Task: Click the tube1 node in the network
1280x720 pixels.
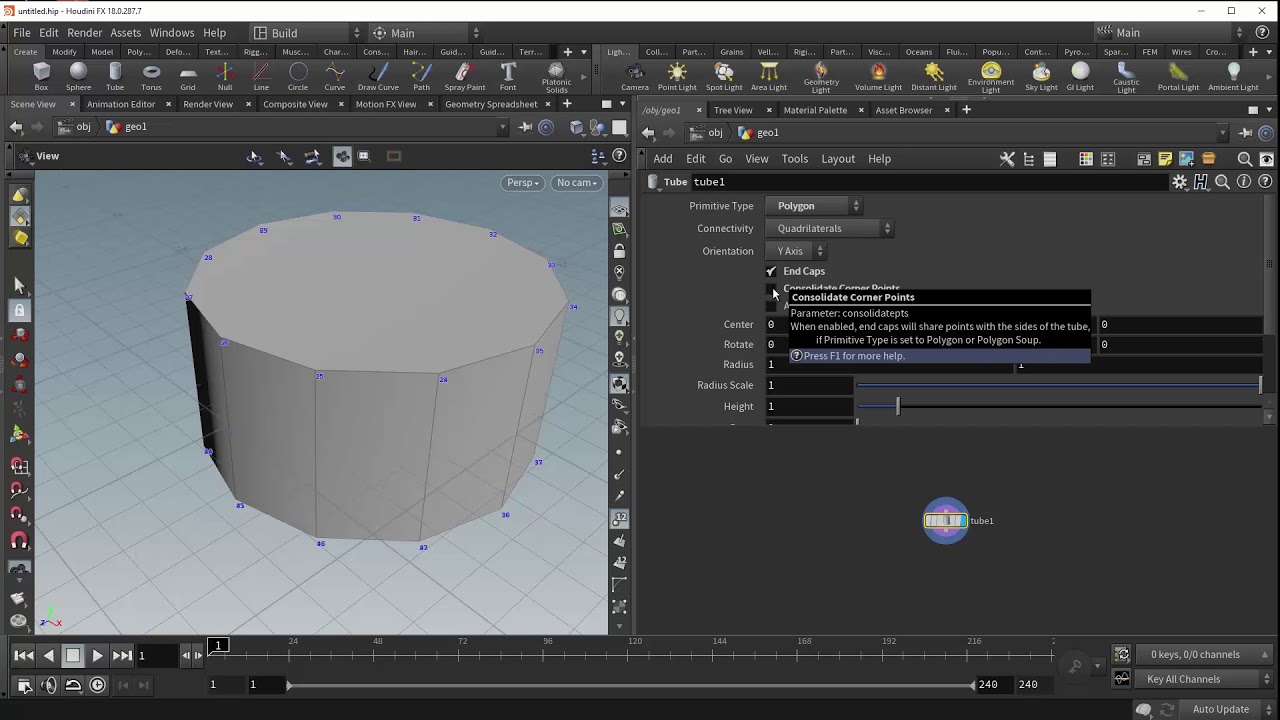Action: click(x=945, y=520)
